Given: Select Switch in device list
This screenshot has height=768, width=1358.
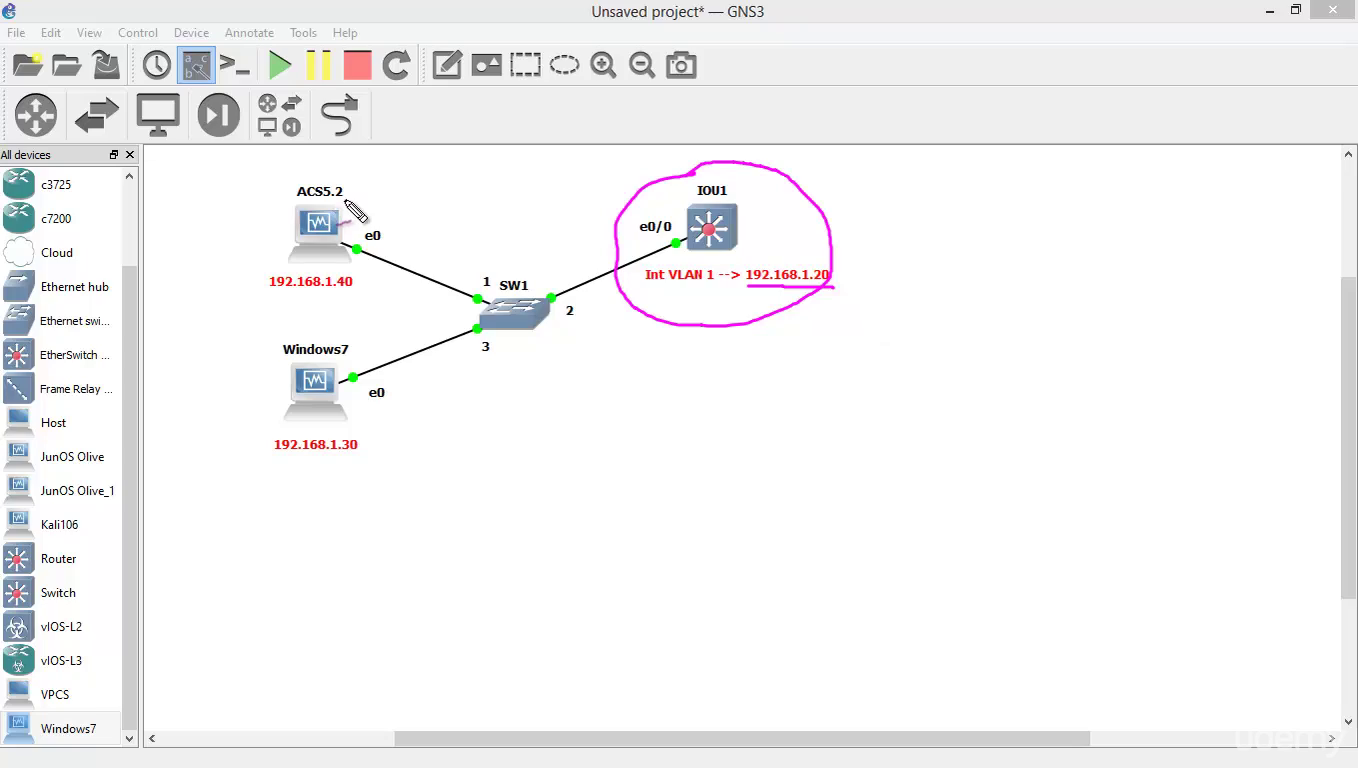Looking at the screenshot, I should pyautogui.click(x=61, y=592).
